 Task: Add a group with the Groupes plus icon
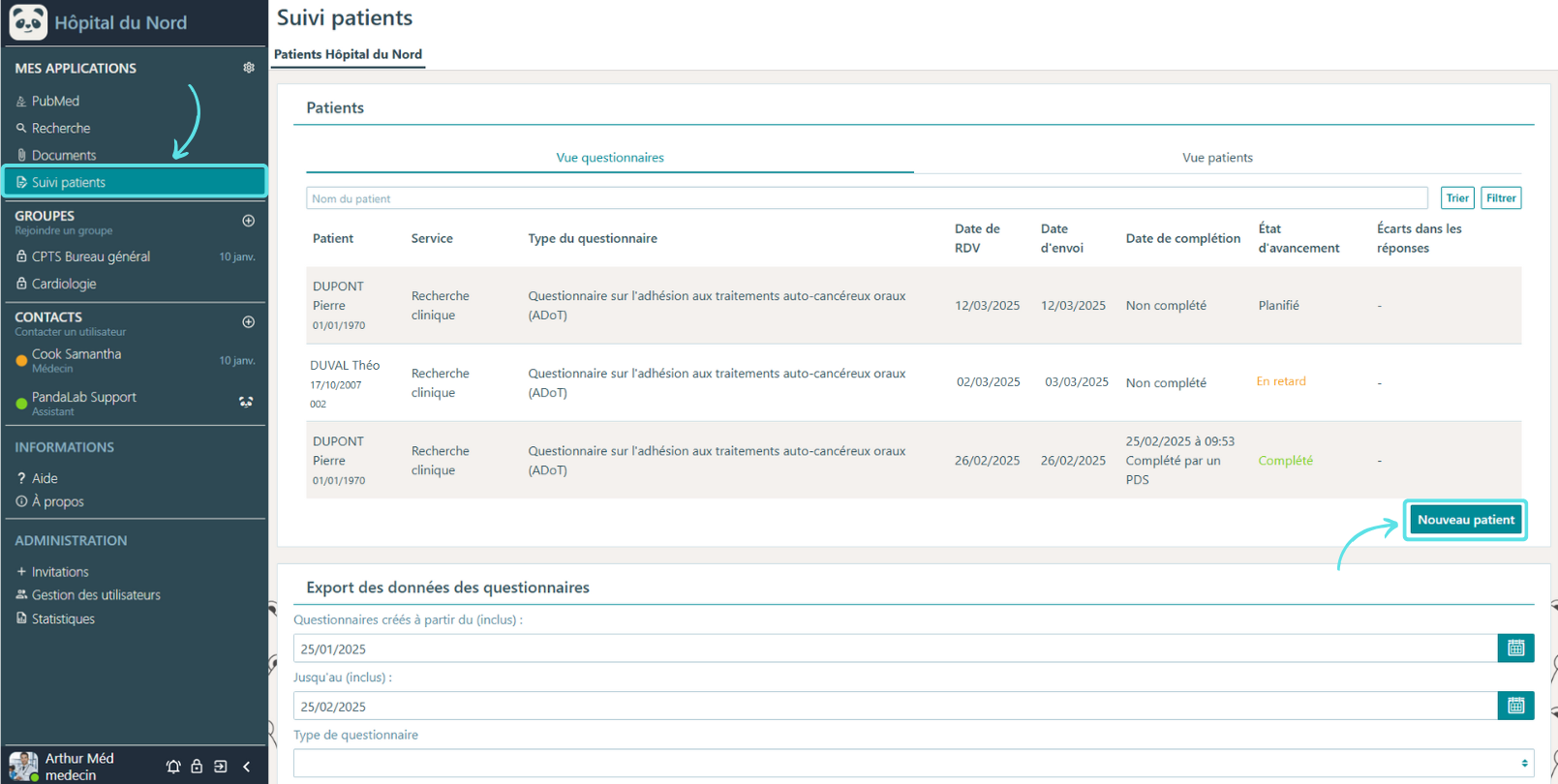tap(249, 221)
